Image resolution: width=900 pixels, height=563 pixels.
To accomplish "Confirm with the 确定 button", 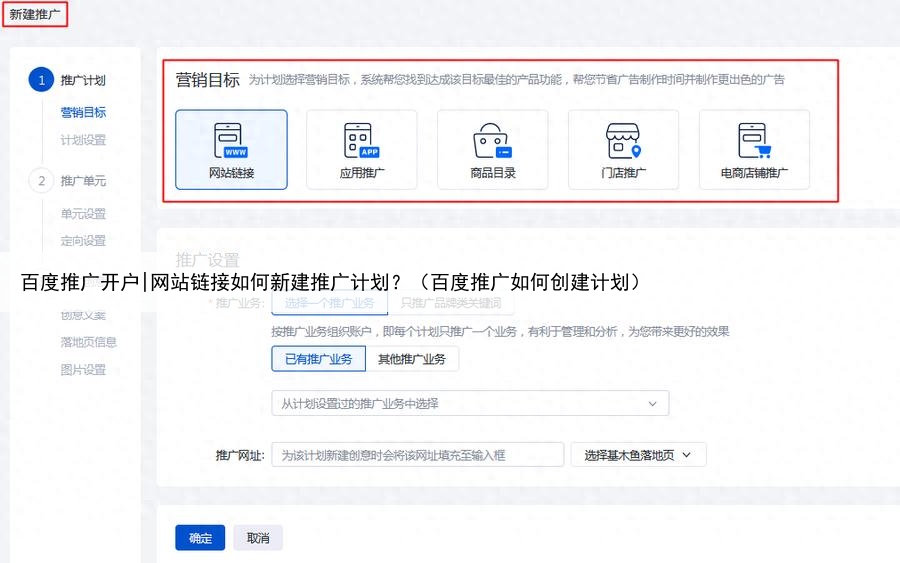I will pos(200,538).
